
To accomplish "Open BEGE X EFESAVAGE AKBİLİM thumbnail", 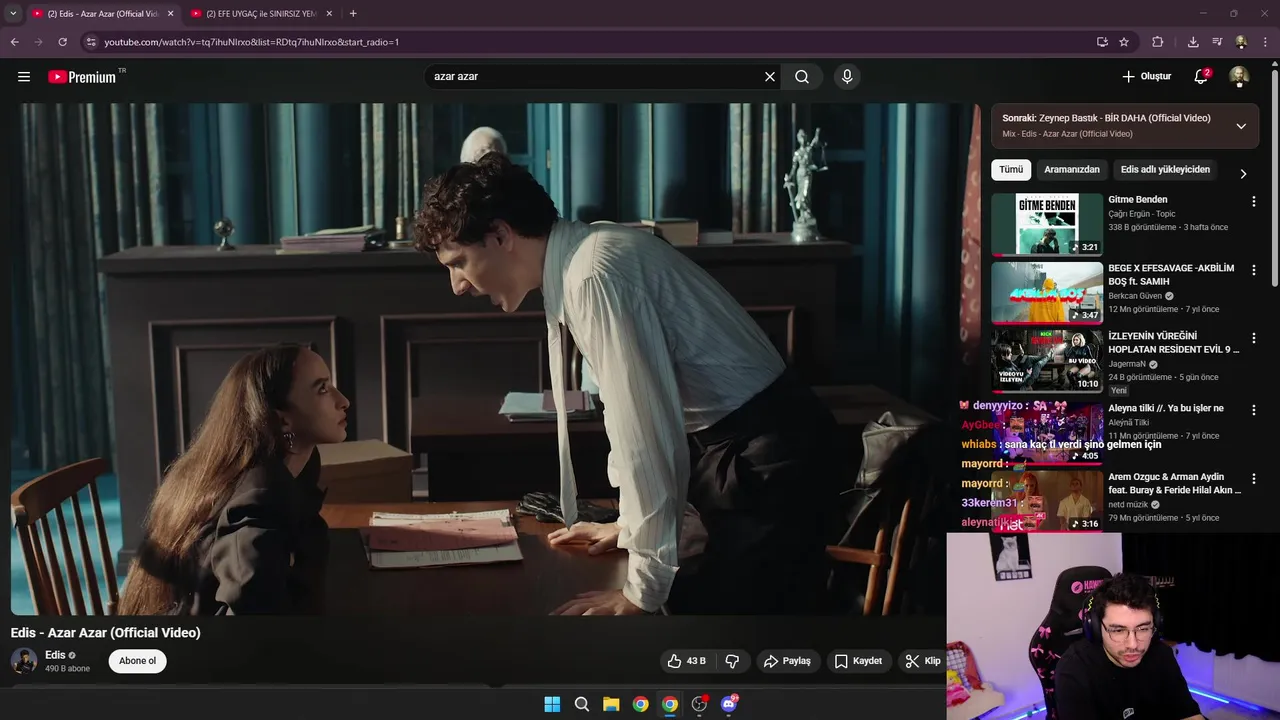I will (1047, 292).
